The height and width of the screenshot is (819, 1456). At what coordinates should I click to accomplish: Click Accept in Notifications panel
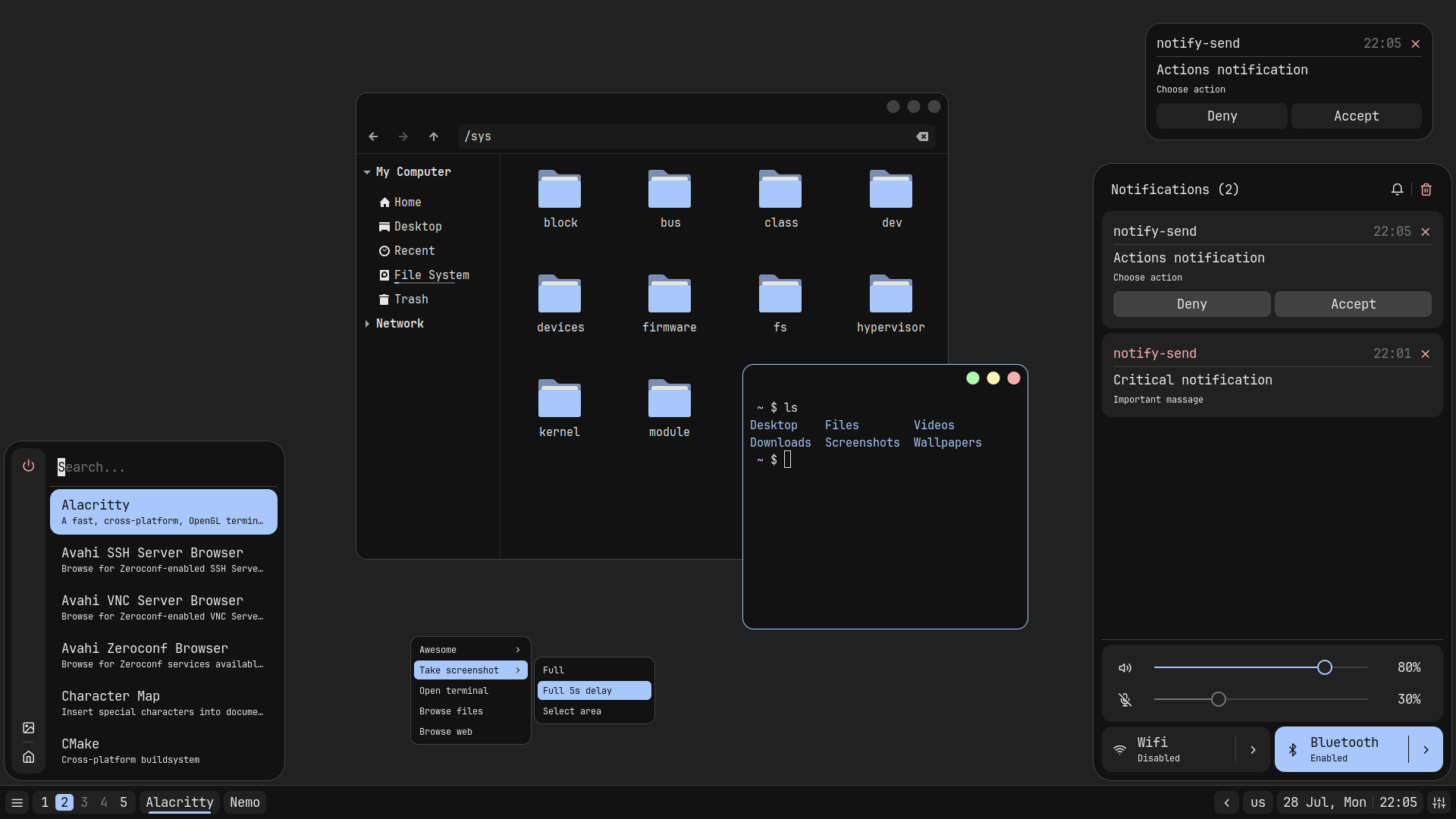[x=1353, y=304]
